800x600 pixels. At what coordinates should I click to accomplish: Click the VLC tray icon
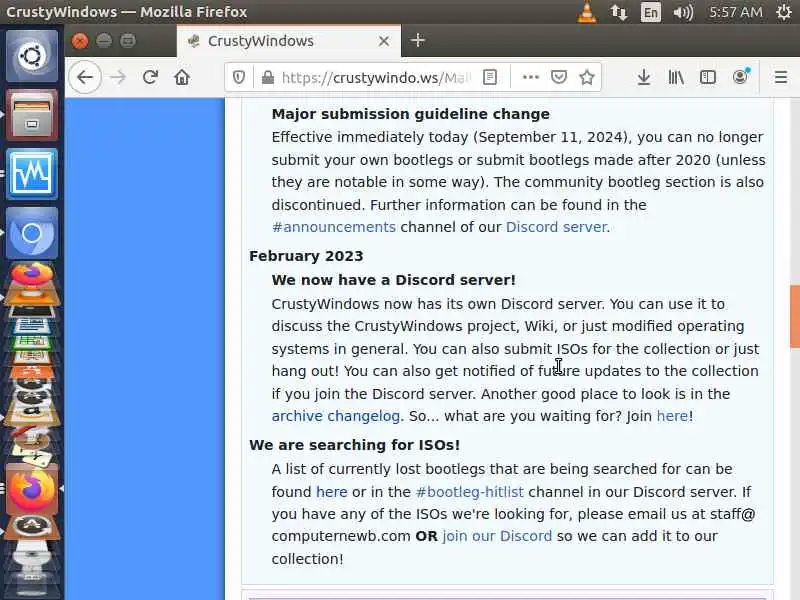587,12
